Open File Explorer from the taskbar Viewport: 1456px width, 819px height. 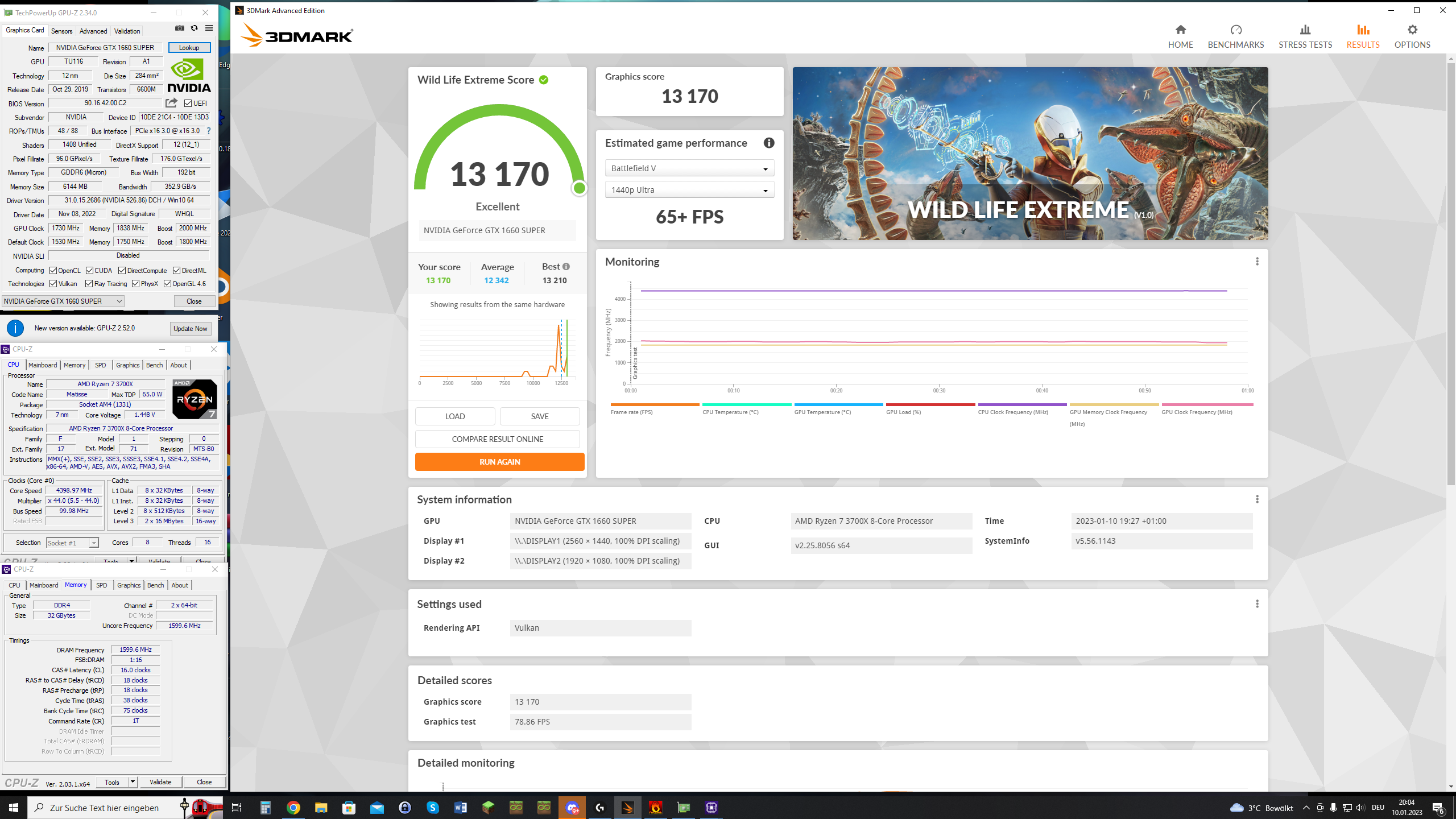coord(321,808)
